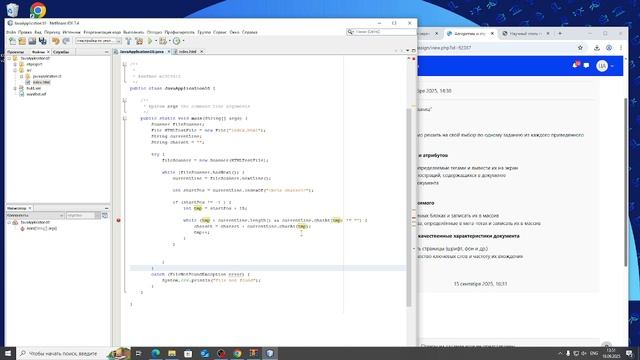
Task: Click the Redo arrow icon in toolbar
Action: (x=66, y=41)
